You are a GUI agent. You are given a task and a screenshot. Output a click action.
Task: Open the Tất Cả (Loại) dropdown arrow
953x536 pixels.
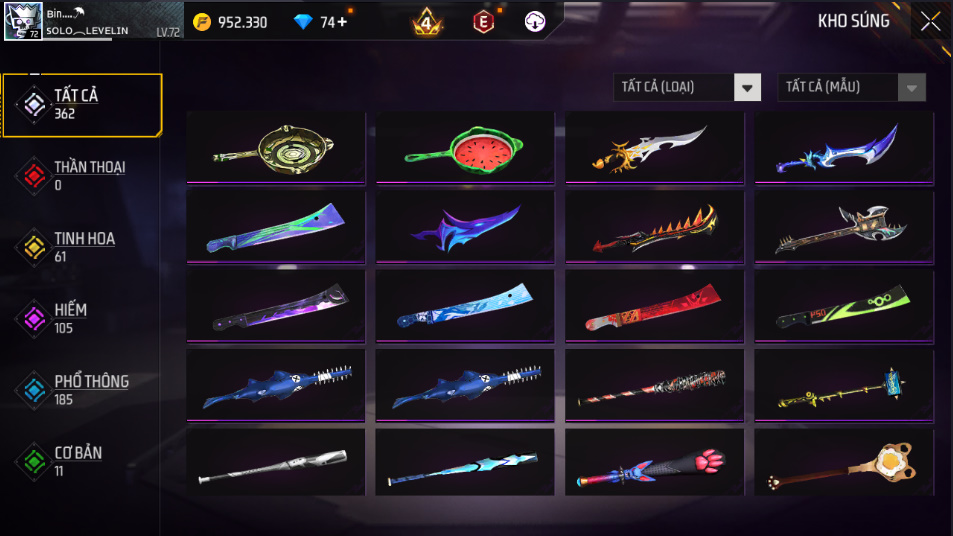pyautogui.click(x=748, y=88)
